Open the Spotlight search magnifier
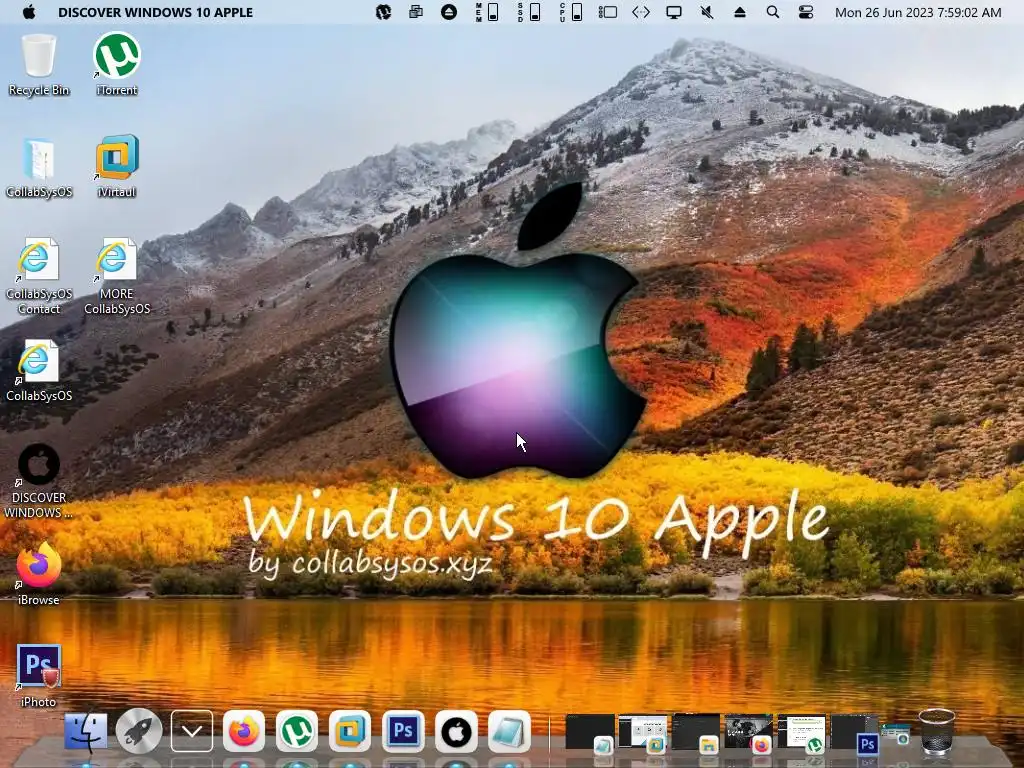Screen dimensions: 1024x768 click(x=773, y=12)
